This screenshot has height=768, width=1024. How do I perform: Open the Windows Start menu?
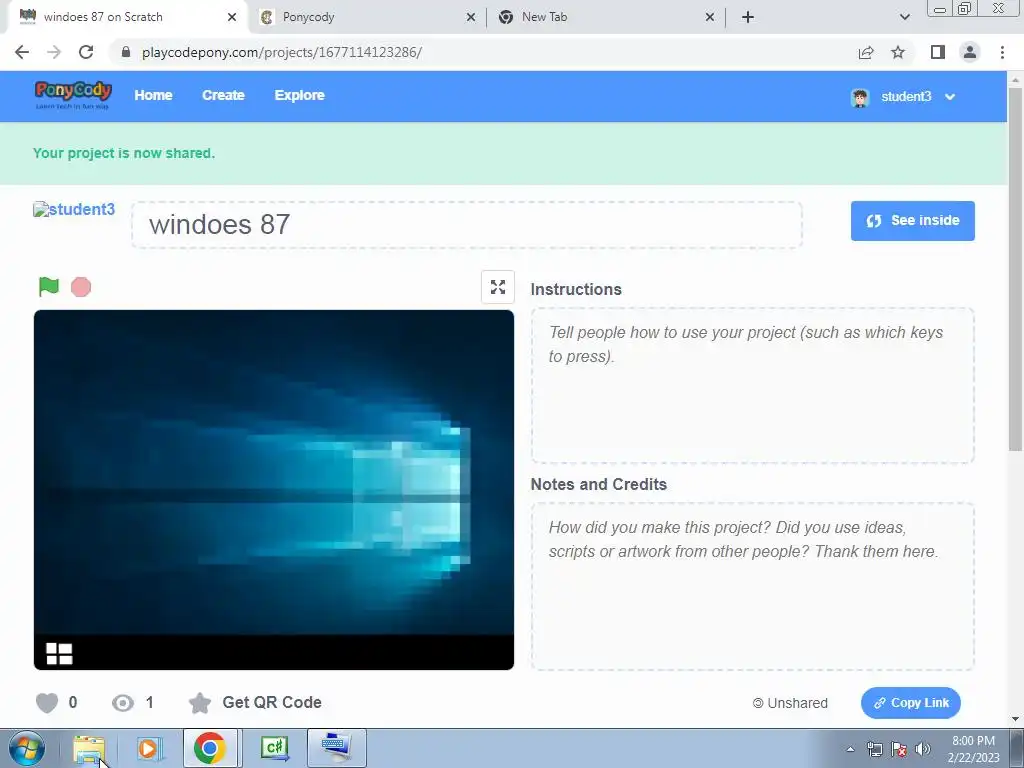[x=27, y=748]
